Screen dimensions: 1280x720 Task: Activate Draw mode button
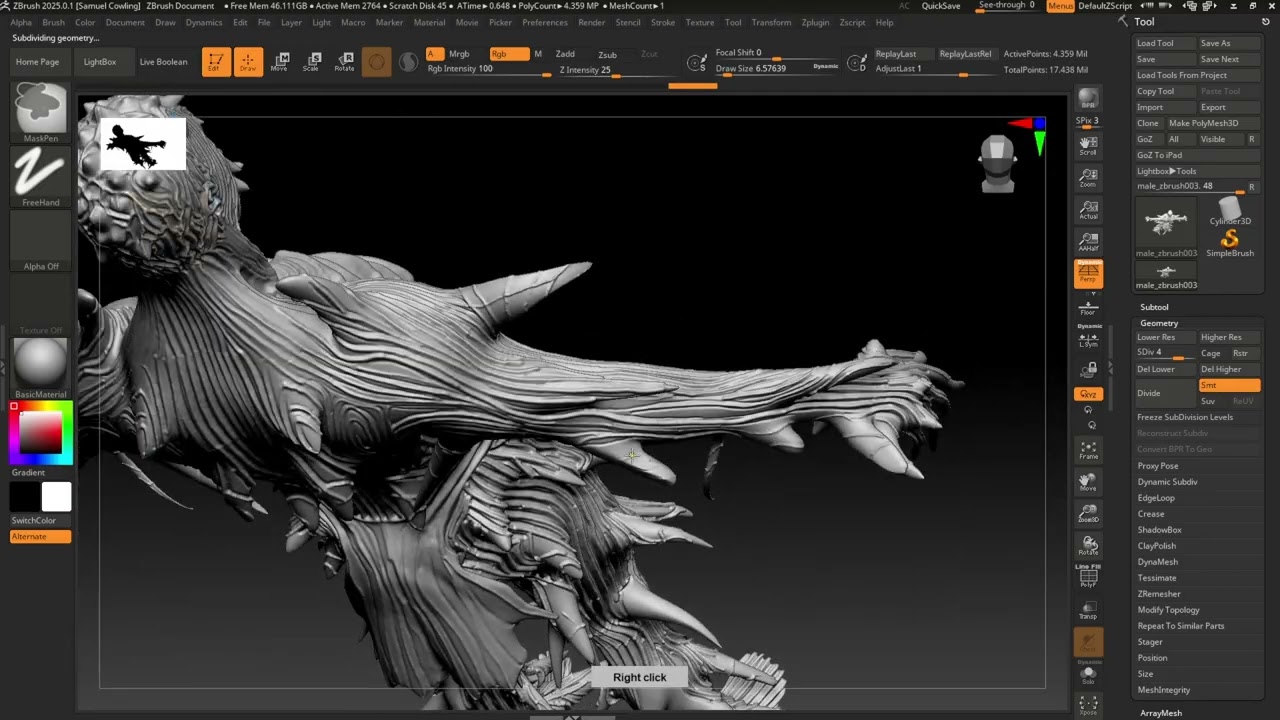[248, 62]
